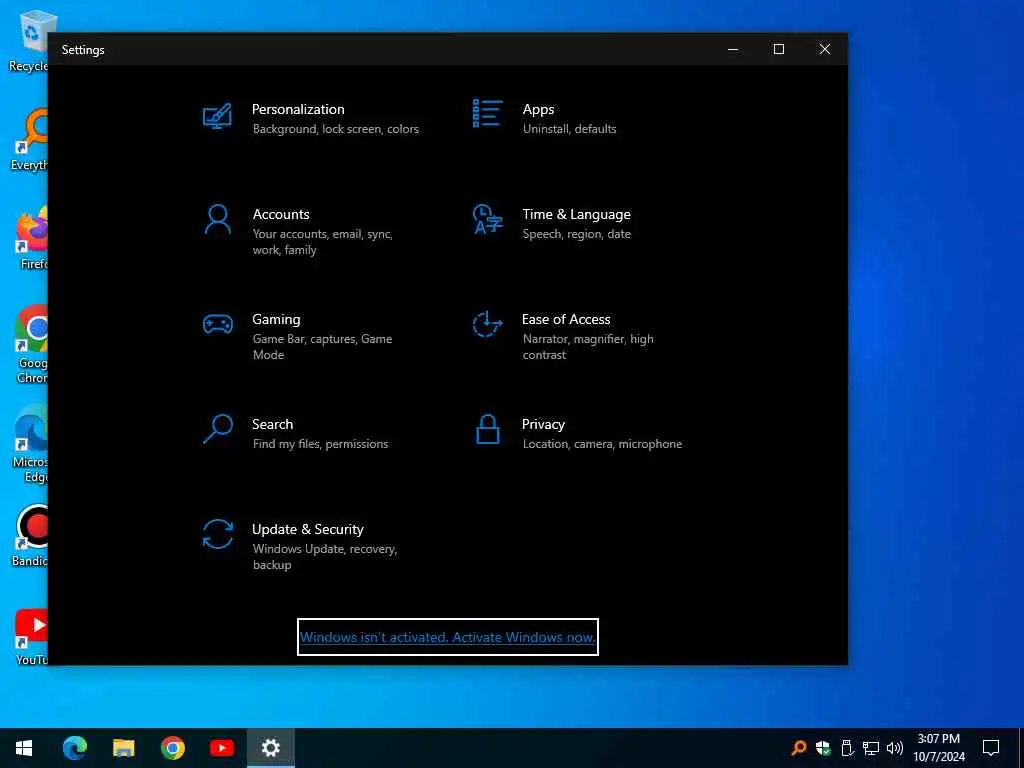Select the Accounts person icon

pyautogui.click(x=217, y=219)
